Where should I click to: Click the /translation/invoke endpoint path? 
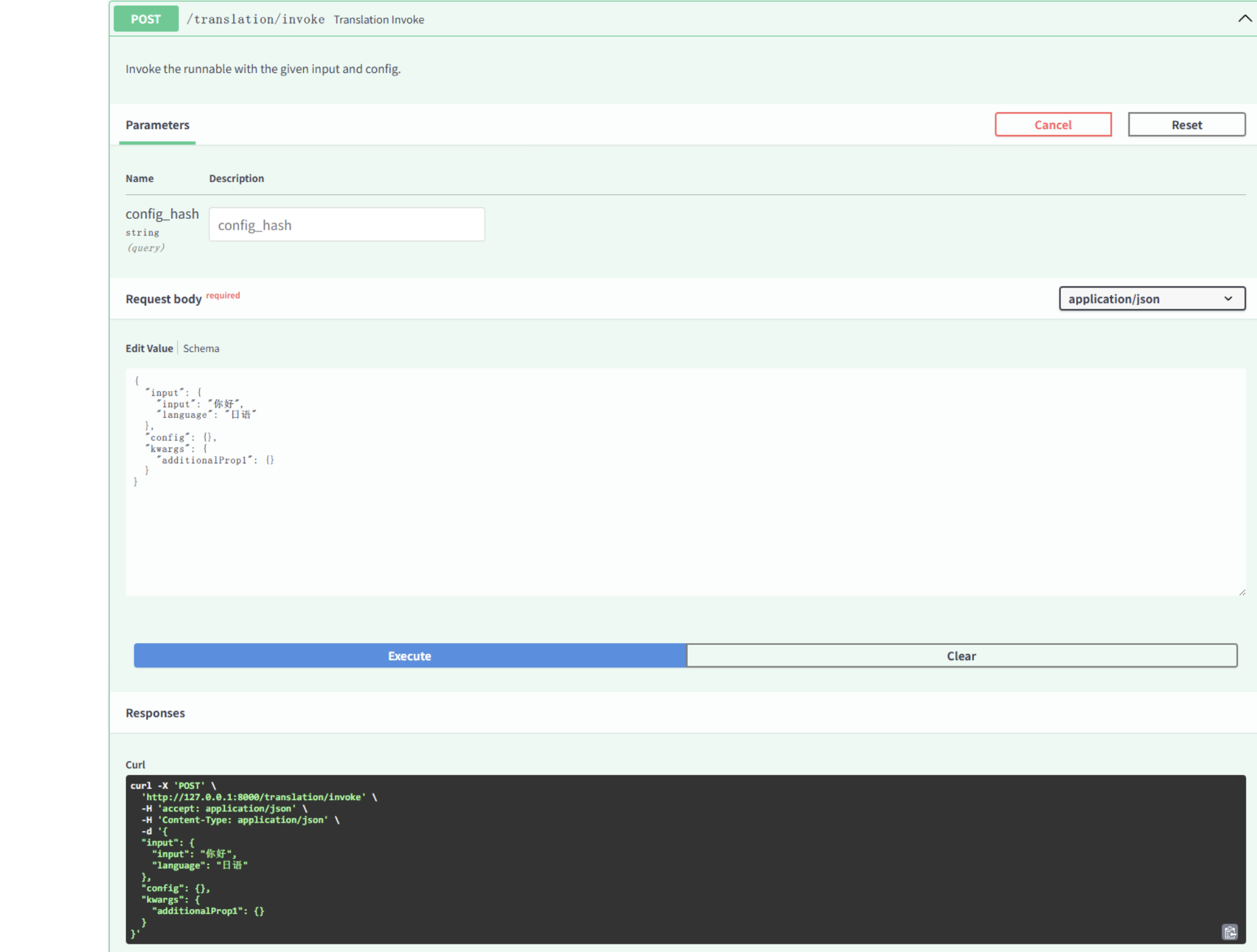click(255, 20)
